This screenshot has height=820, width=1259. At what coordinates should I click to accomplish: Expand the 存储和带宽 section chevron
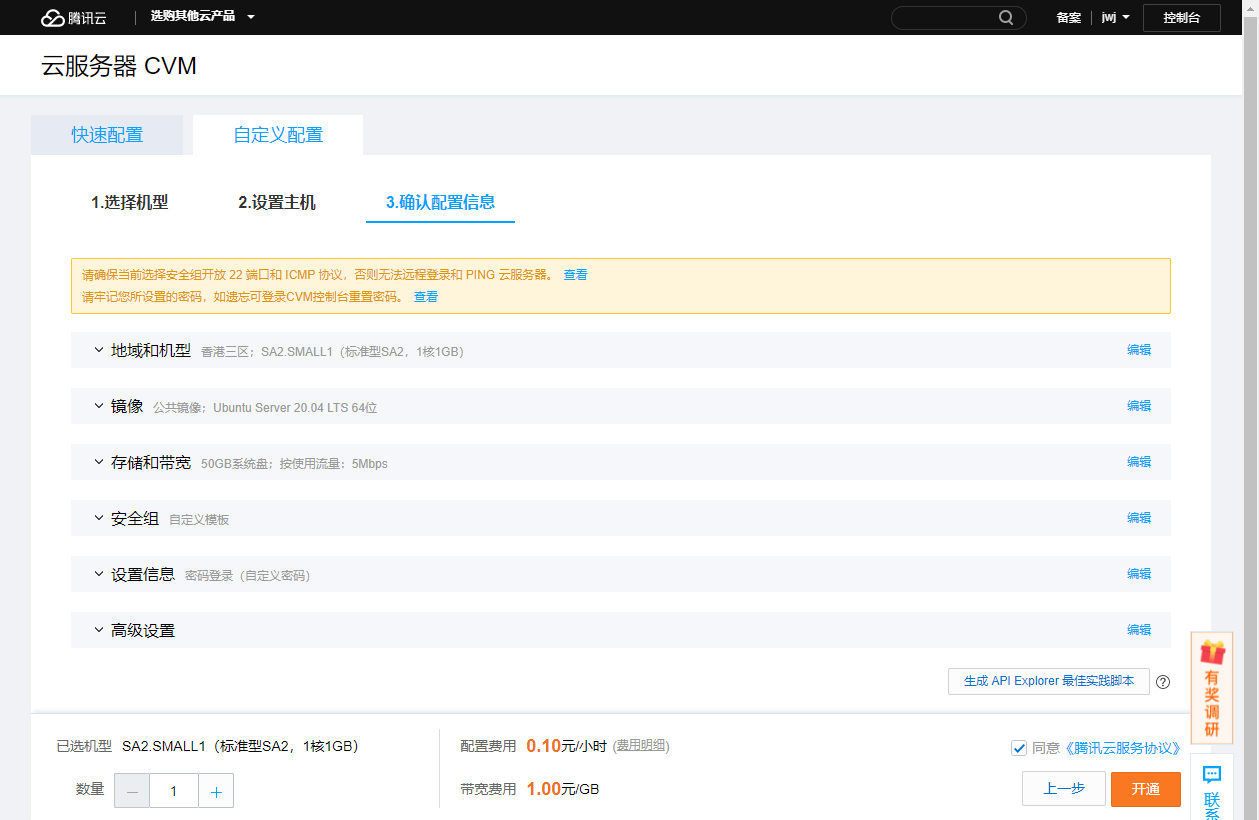pyautogui.click(x=98, y=462)
